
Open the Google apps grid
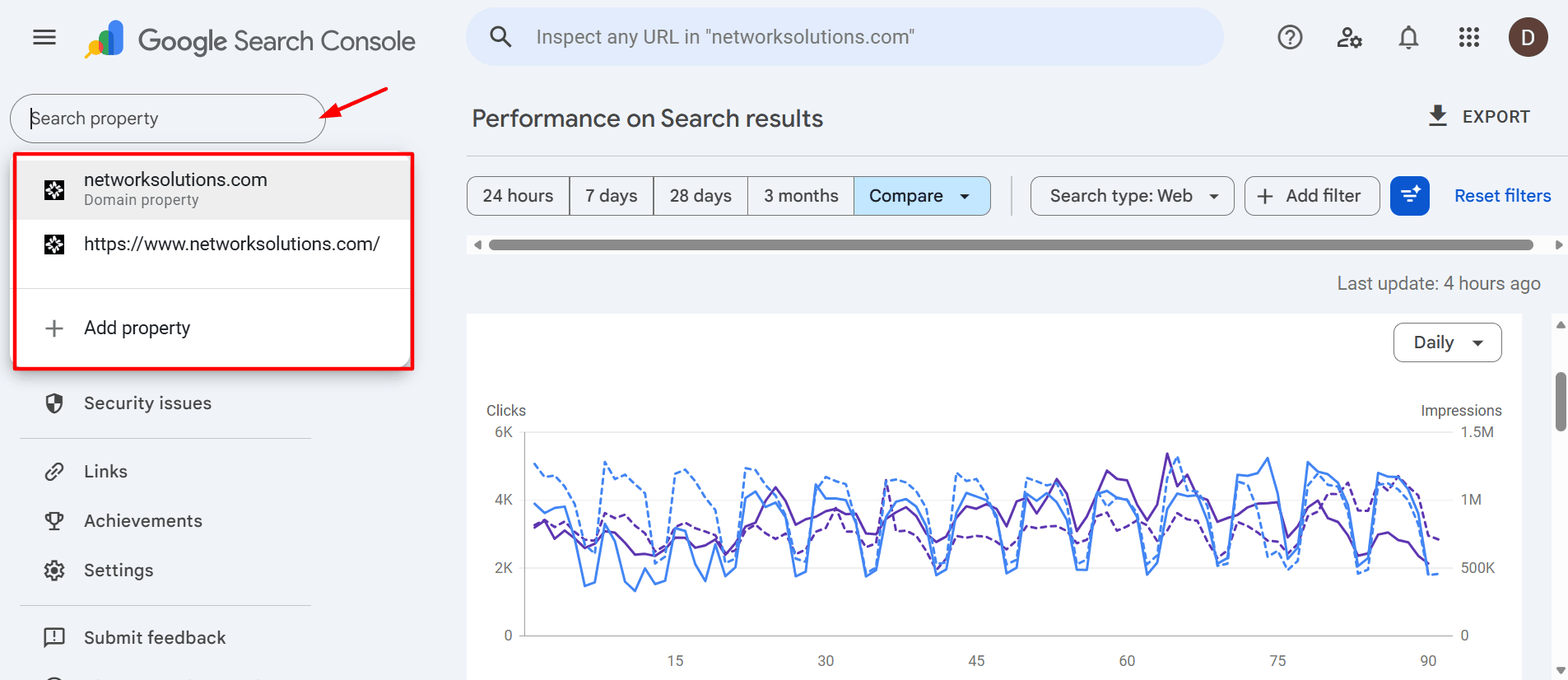tap(1469, 37)
